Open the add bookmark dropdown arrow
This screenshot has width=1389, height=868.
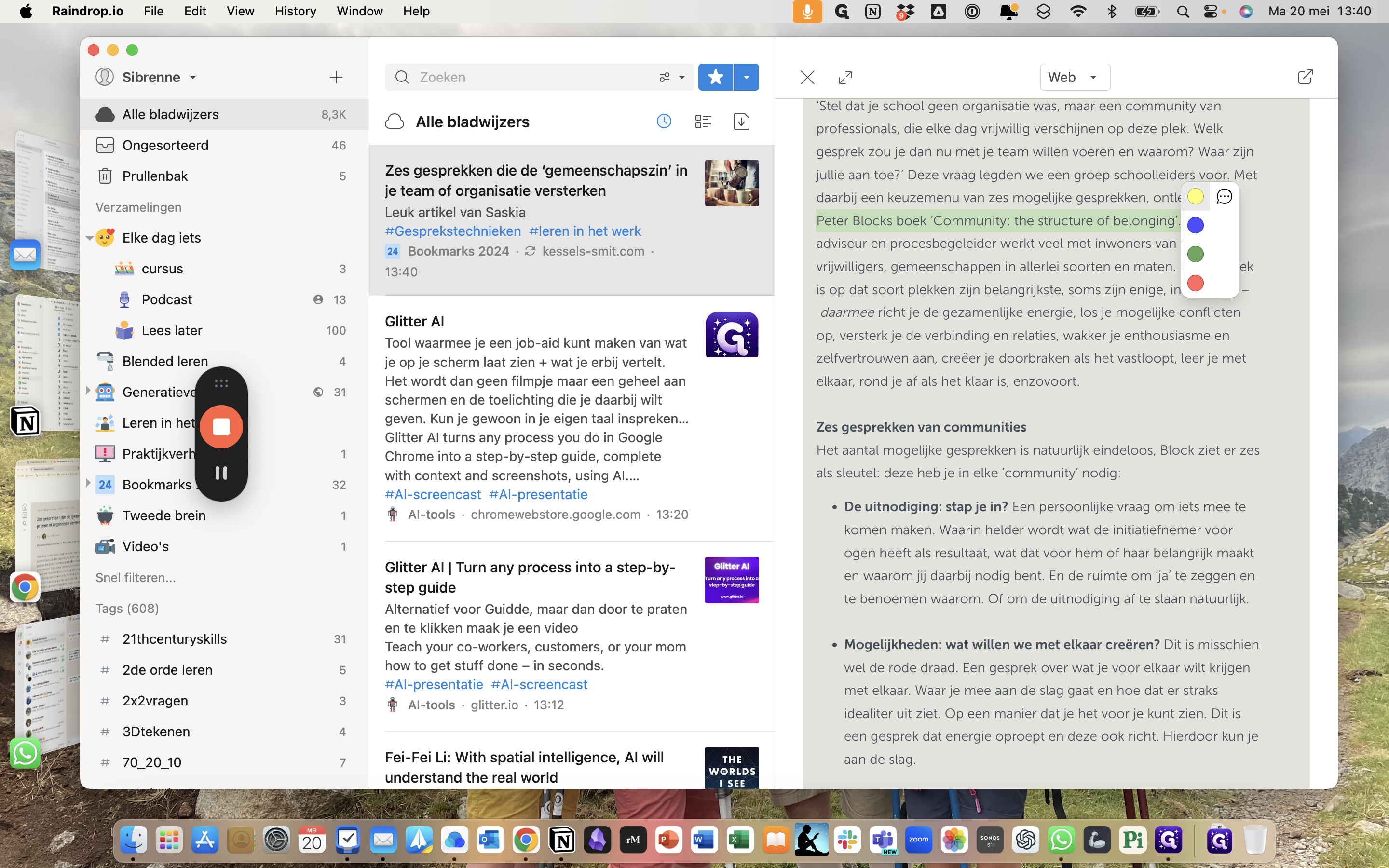(746, 77)
